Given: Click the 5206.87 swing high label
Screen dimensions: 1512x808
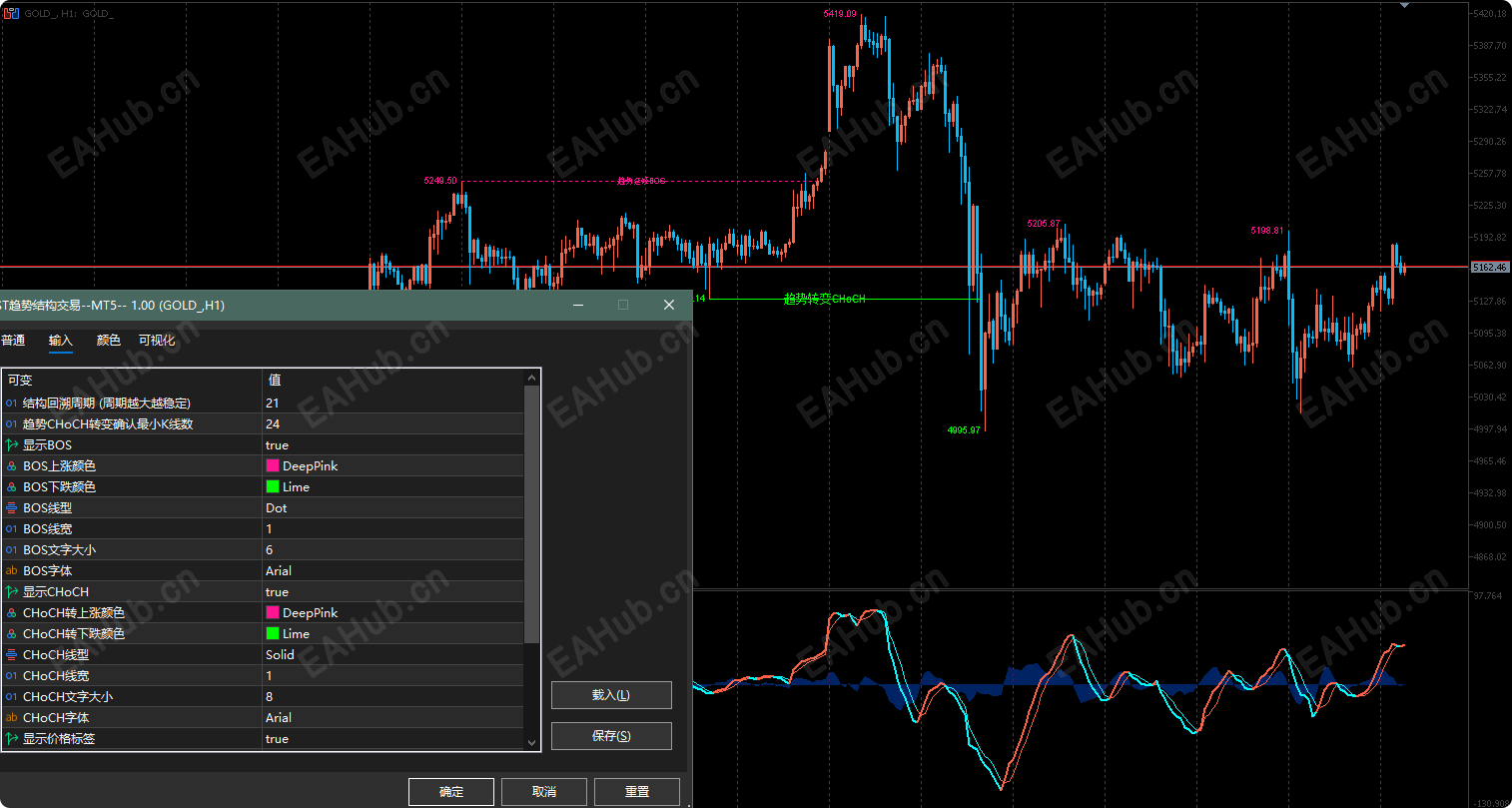Looking at the screenshot, I should tap(1044, 224).
